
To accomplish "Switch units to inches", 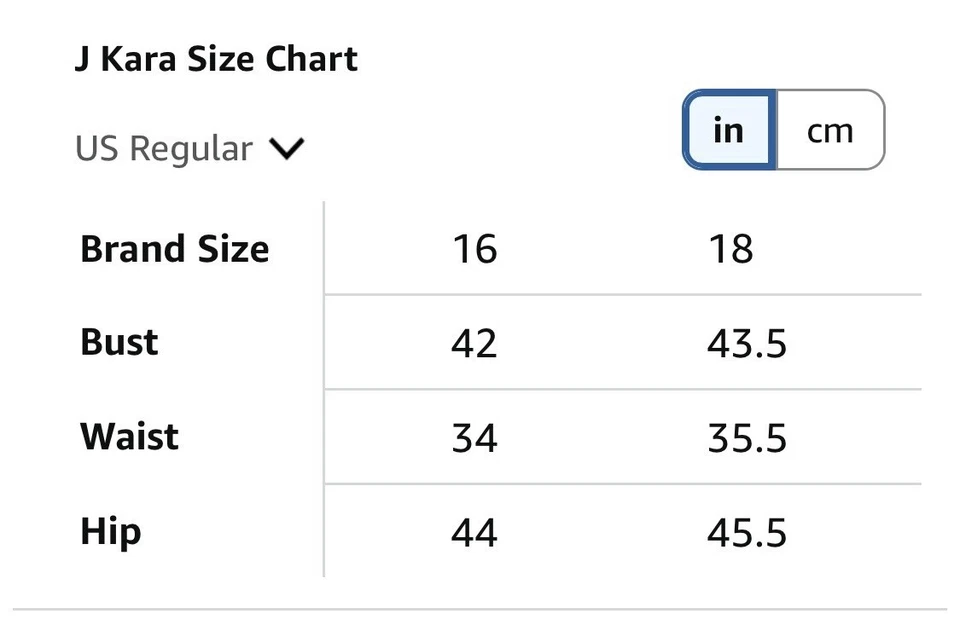I will pos(729,130).
